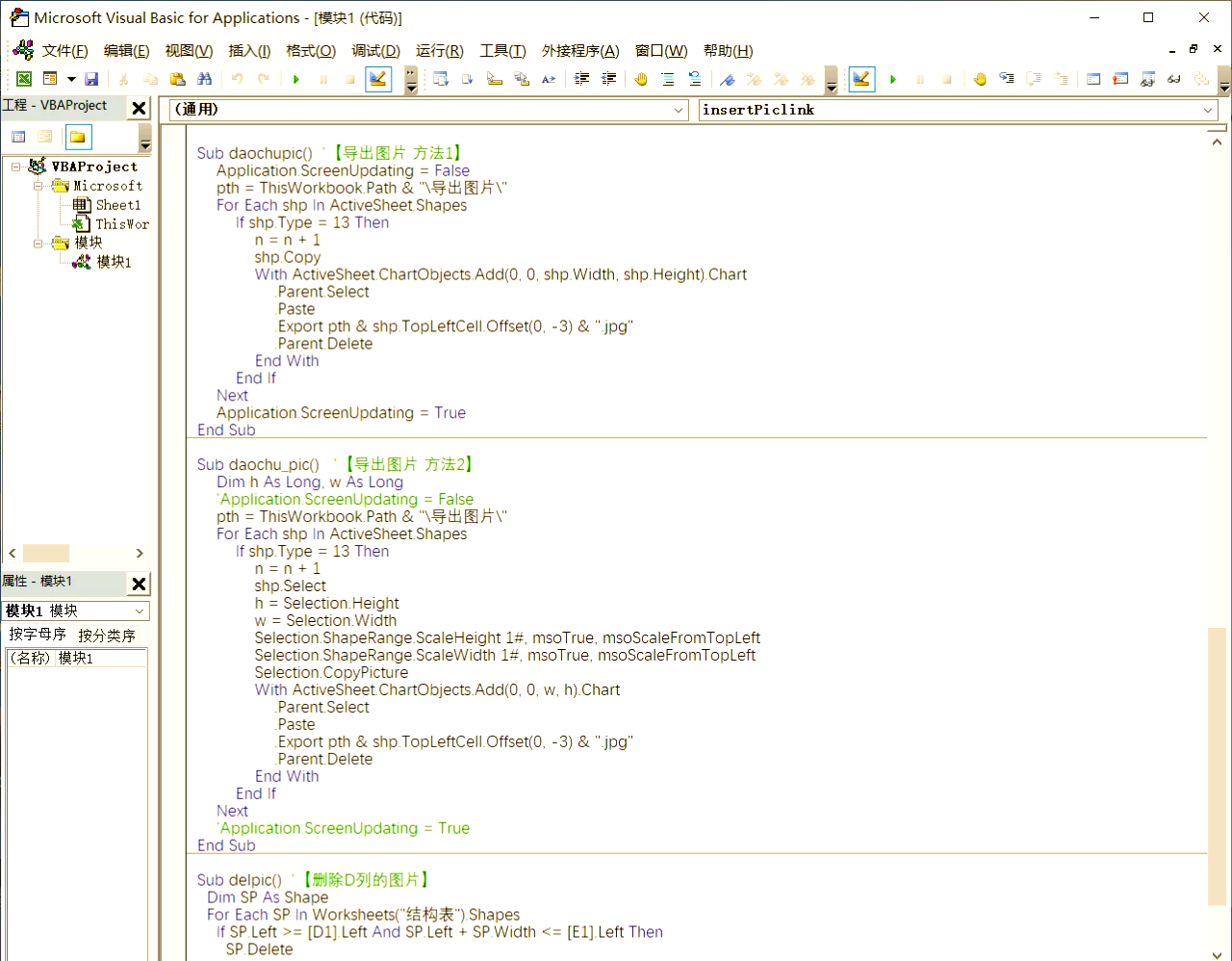The height and width of the screenshot is (961, 1232).
Task: Outdent the selected code lines
Action: pos(608,79)
